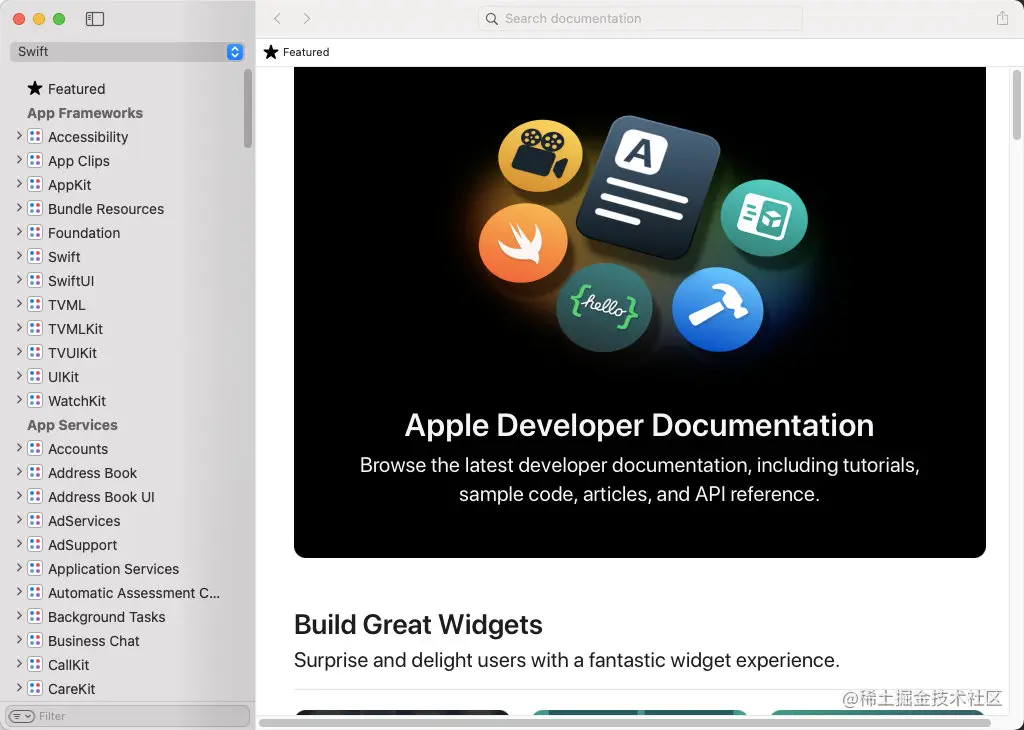This screenshot has height=730, width=1024.
Task: Click the UIKit framework icon
Action: (35, 377)
